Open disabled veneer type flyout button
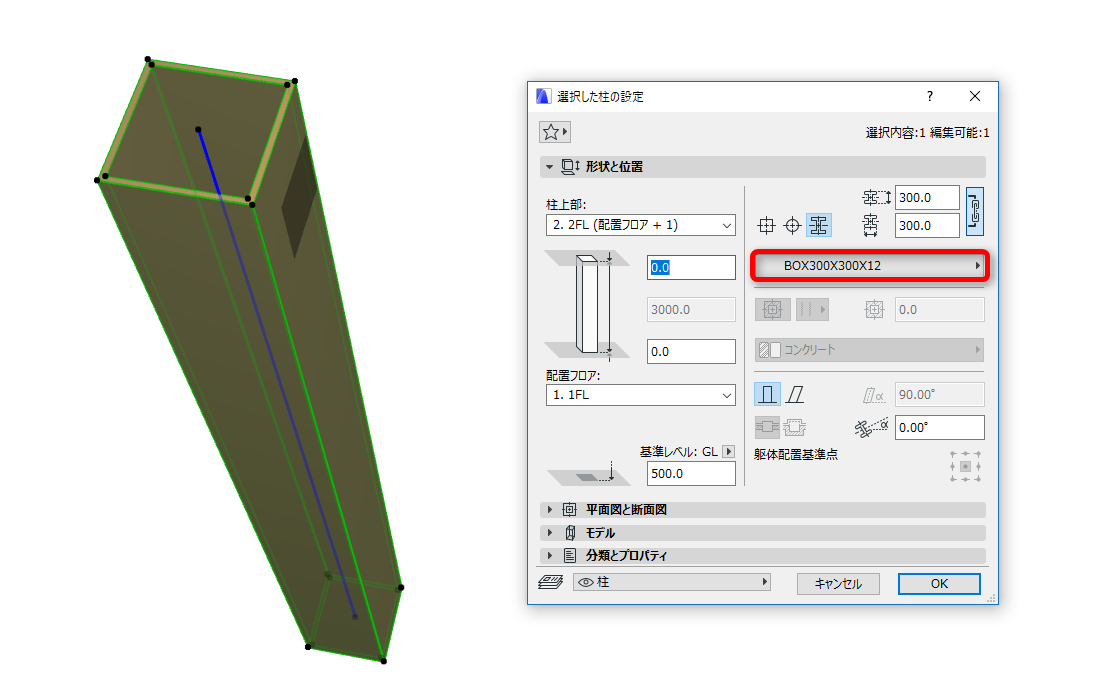The width and height of the screenshot is (1100, 700). click(812, 309)
